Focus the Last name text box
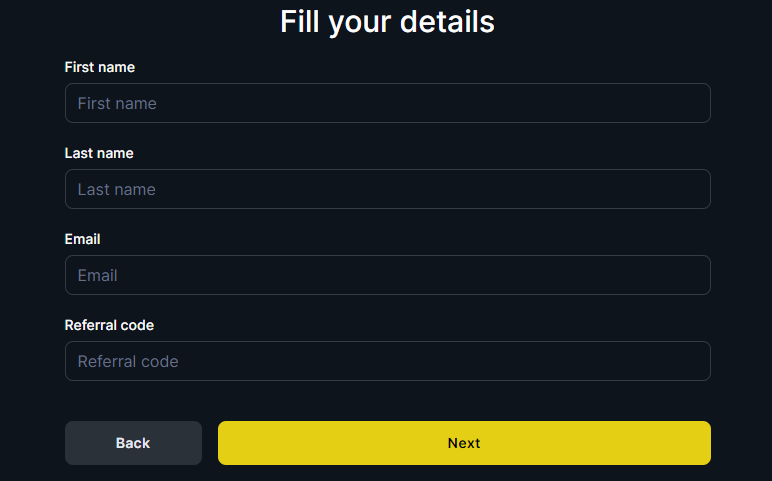Viewport: 772px width, 481px height. pos(387,189)
